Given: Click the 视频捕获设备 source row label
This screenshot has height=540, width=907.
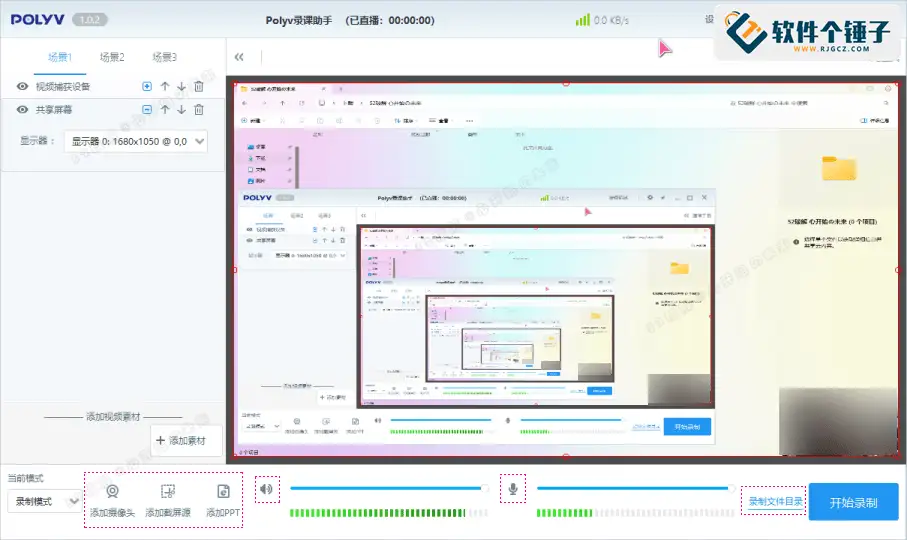Looking at the screenshot, I should click(x=63, y=86).
